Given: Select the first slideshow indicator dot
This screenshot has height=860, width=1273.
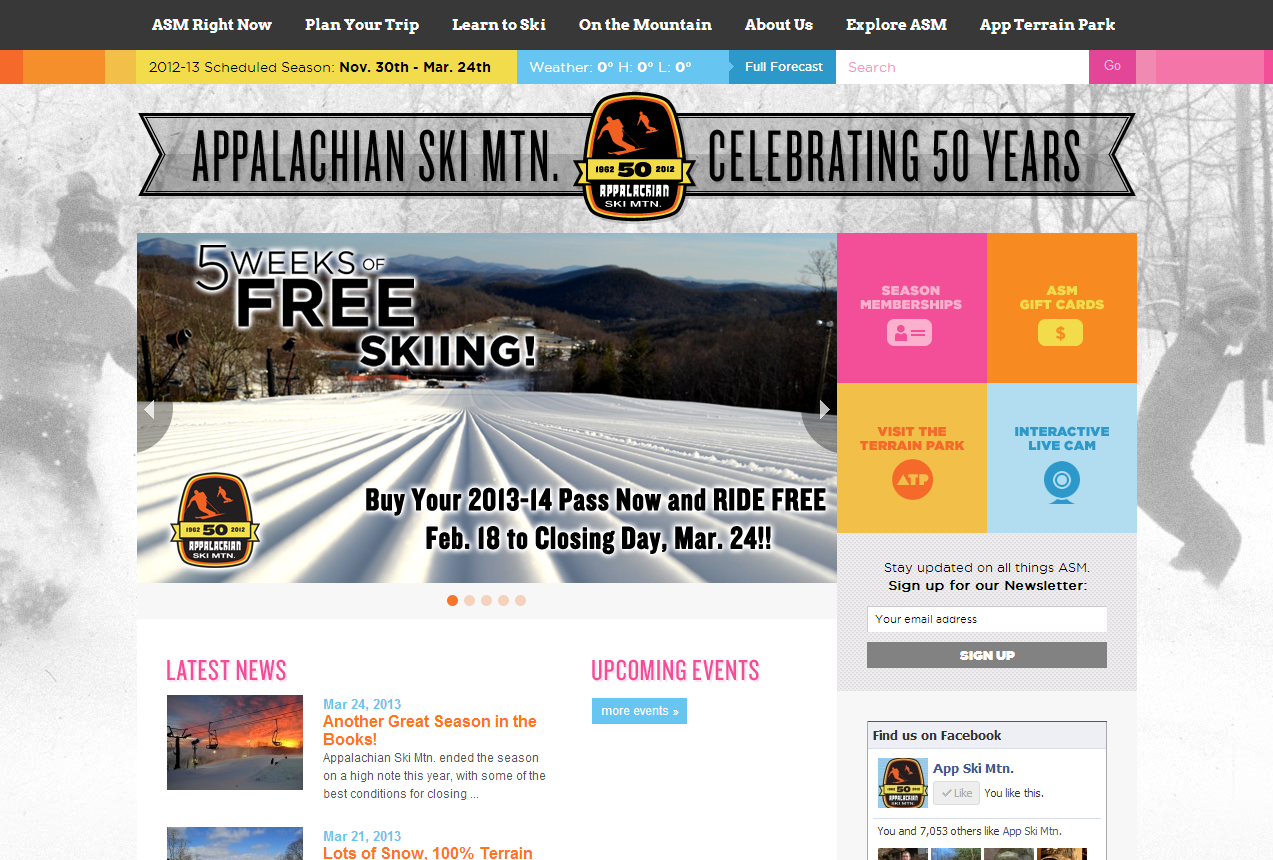Looking at the screenshot, I should point(452,601).
